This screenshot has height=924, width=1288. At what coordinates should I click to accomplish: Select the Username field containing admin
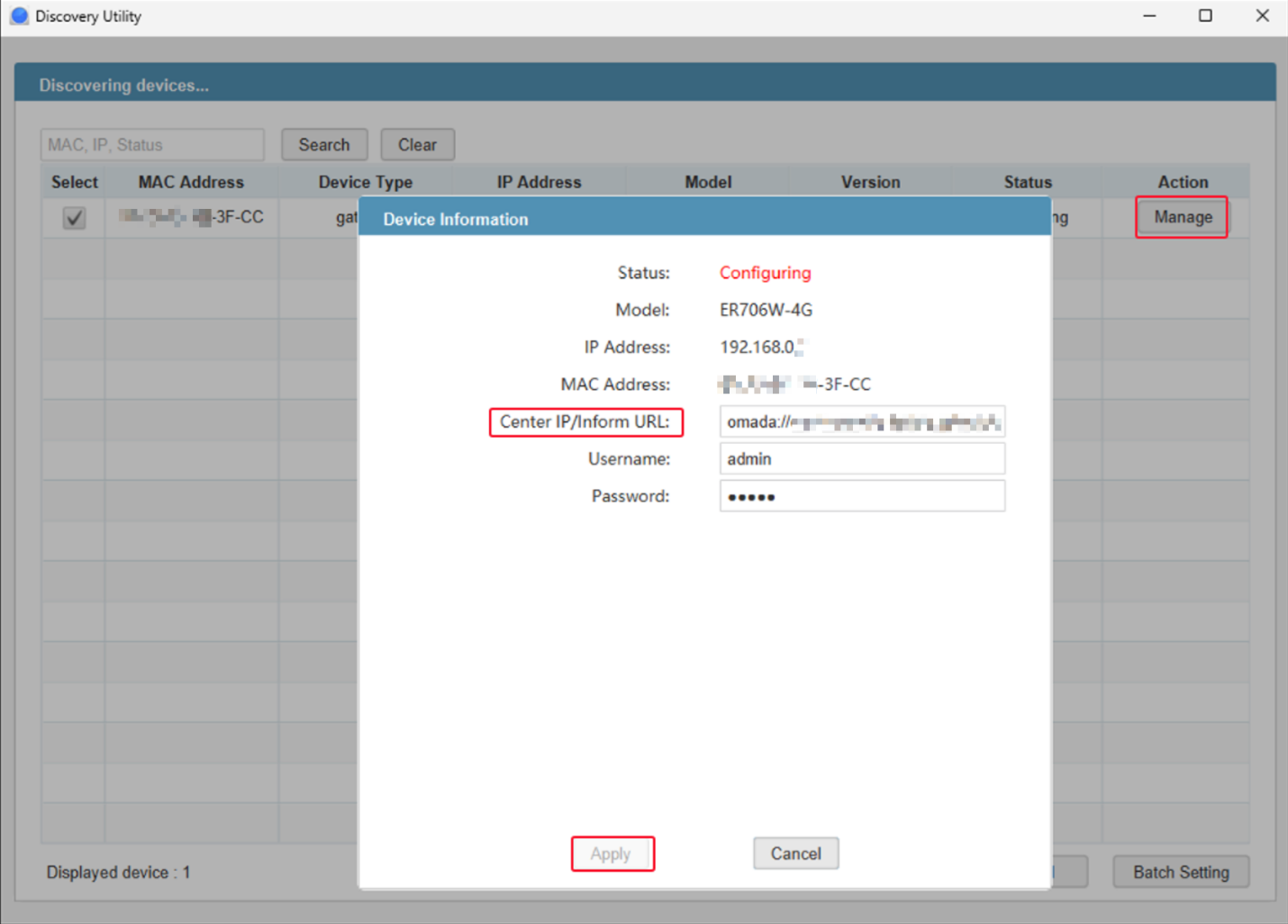click(861, 459)
